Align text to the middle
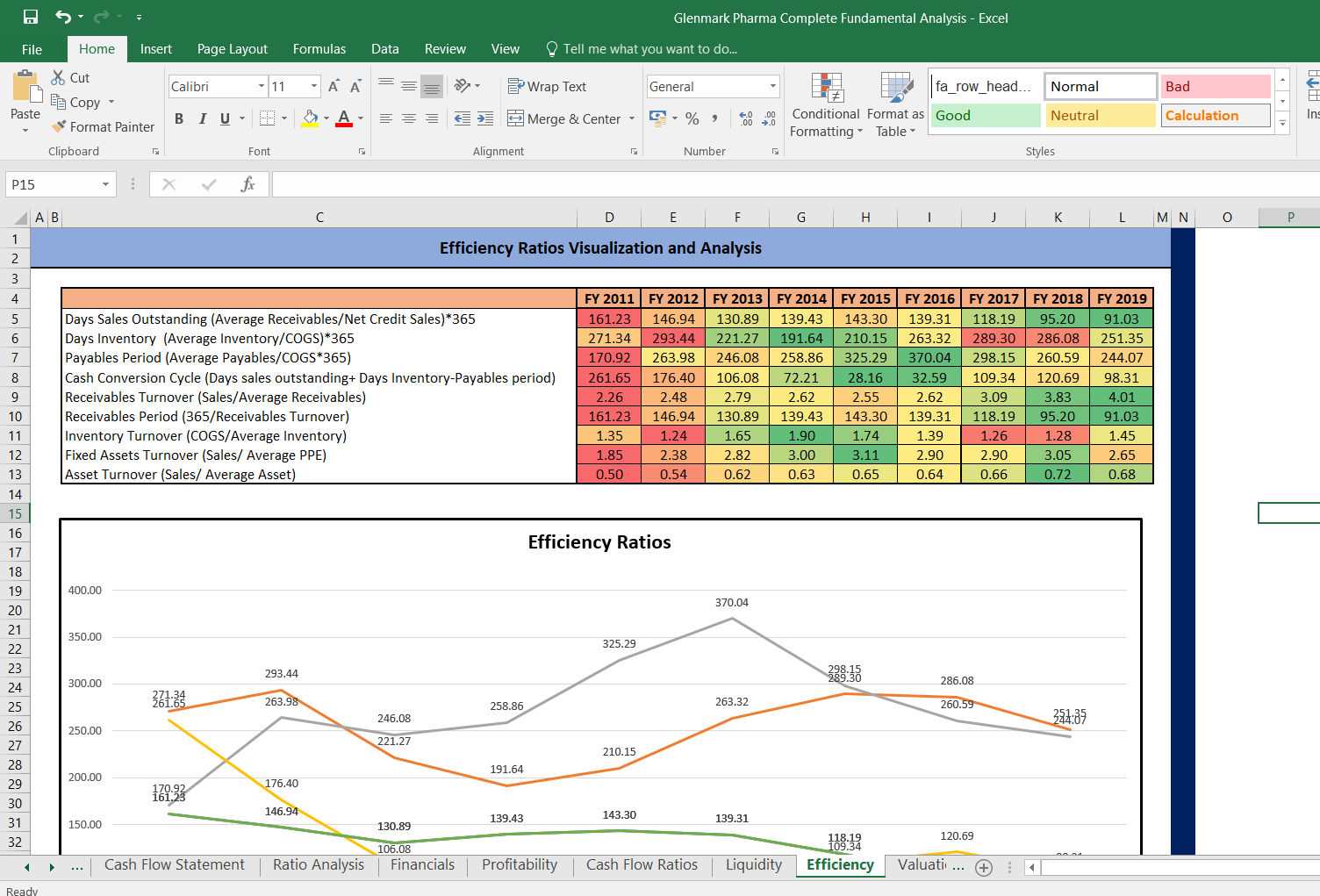 pos(409,86)
